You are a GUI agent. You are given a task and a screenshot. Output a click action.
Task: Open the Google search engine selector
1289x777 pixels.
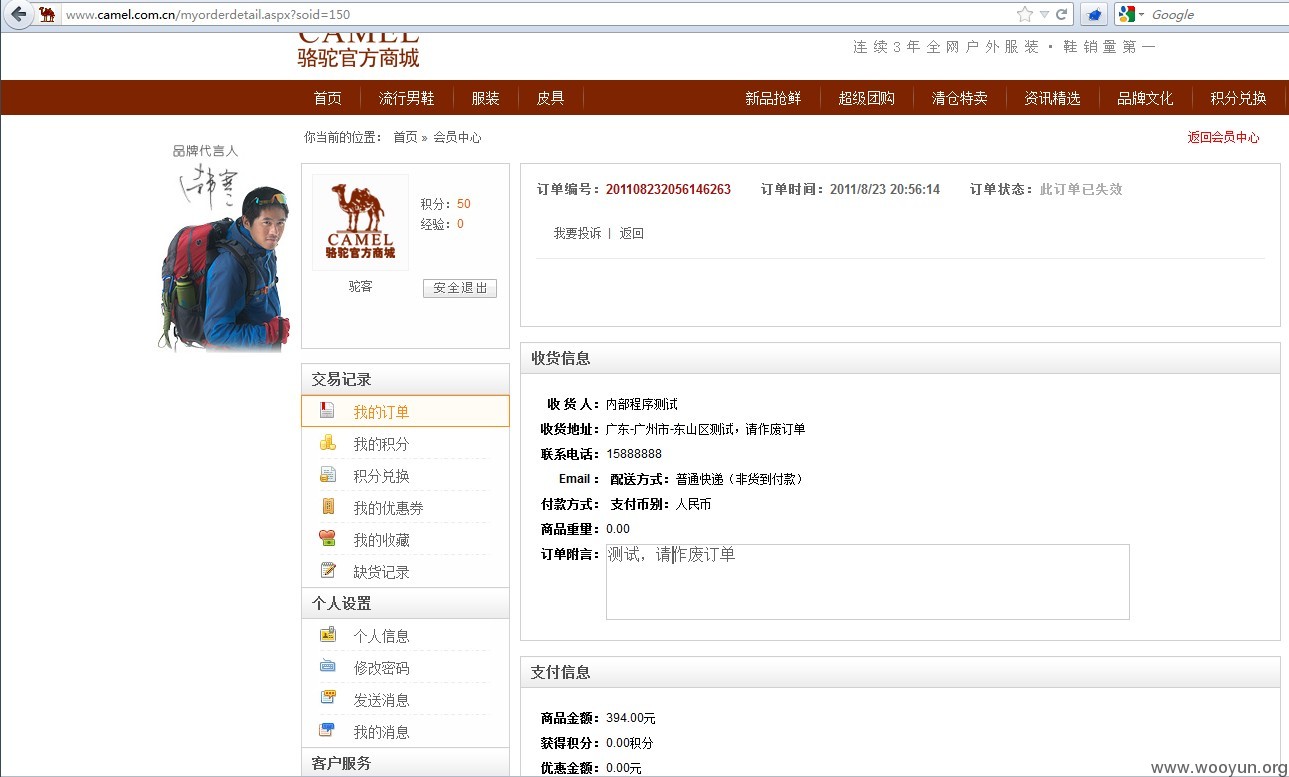tap(1131, 14)
